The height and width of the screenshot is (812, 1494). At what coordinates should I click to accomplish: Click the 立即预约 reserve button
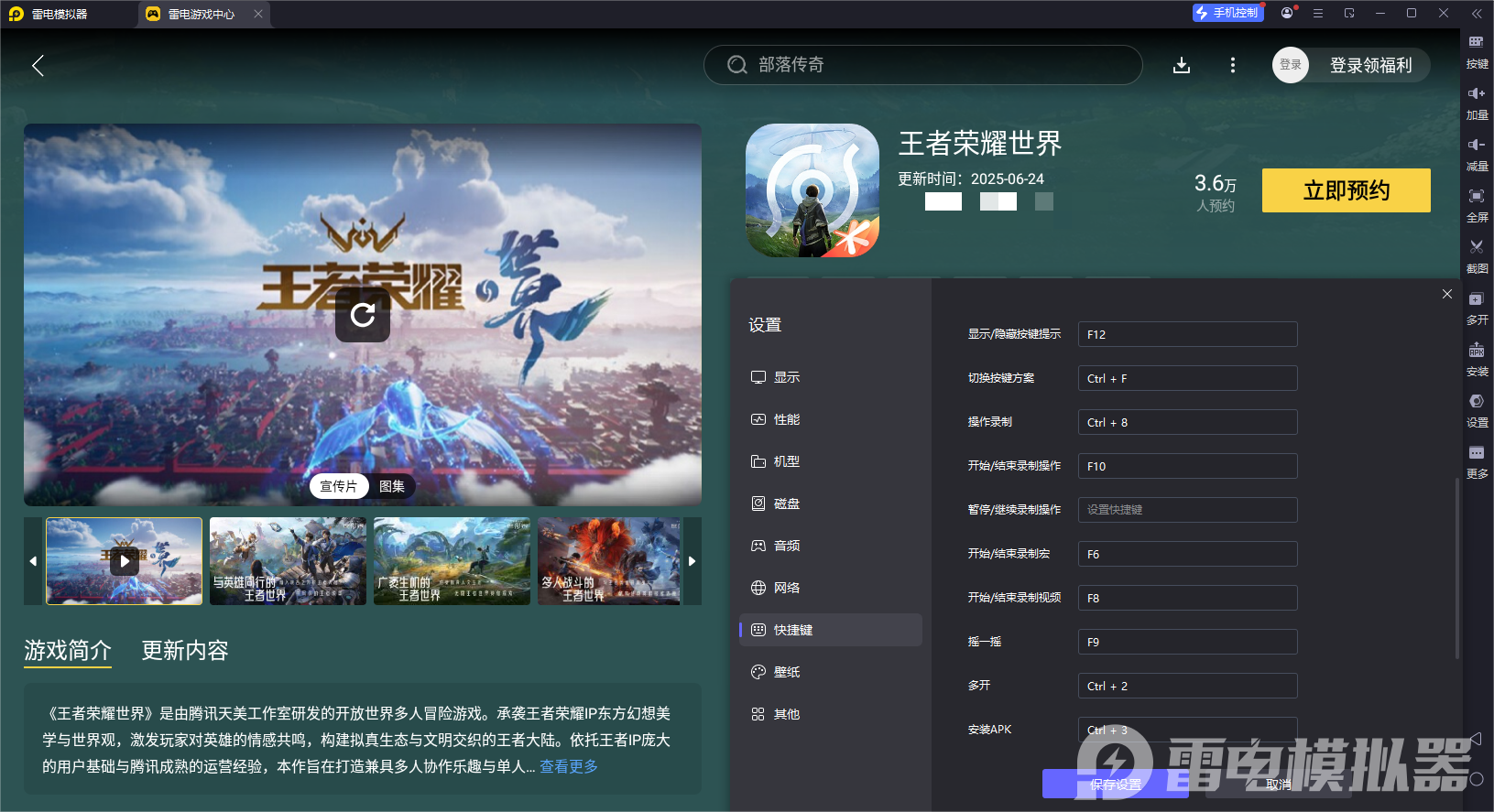[x=1347, y=190]
